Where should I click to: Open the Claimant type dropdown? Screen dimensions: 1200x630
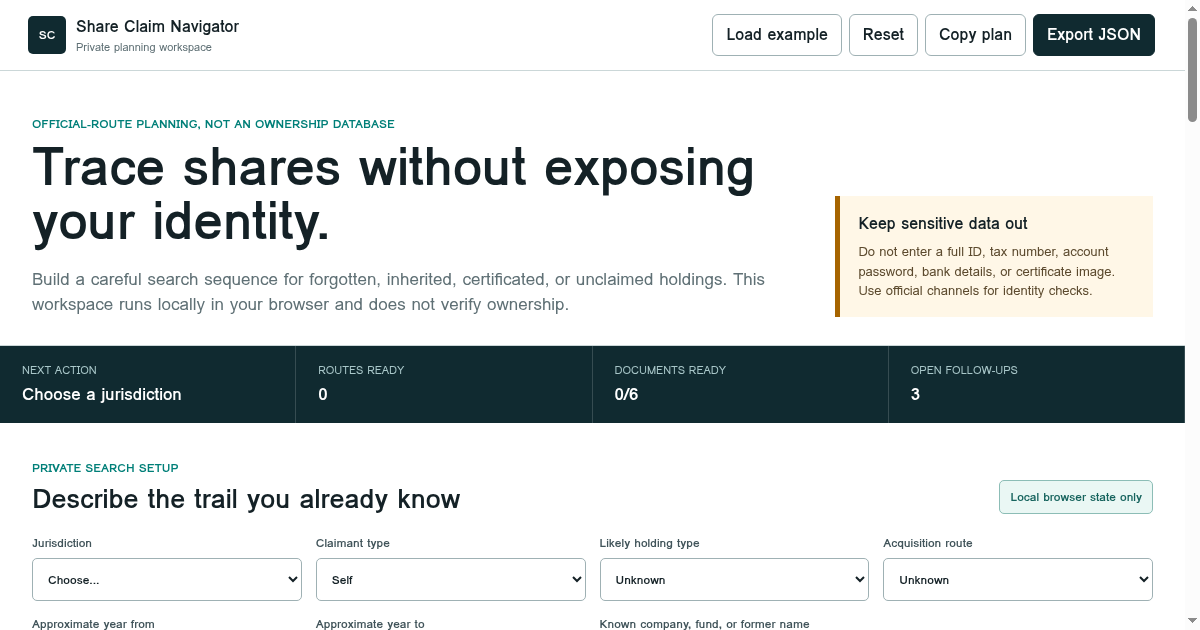click(x=451, y=580)
